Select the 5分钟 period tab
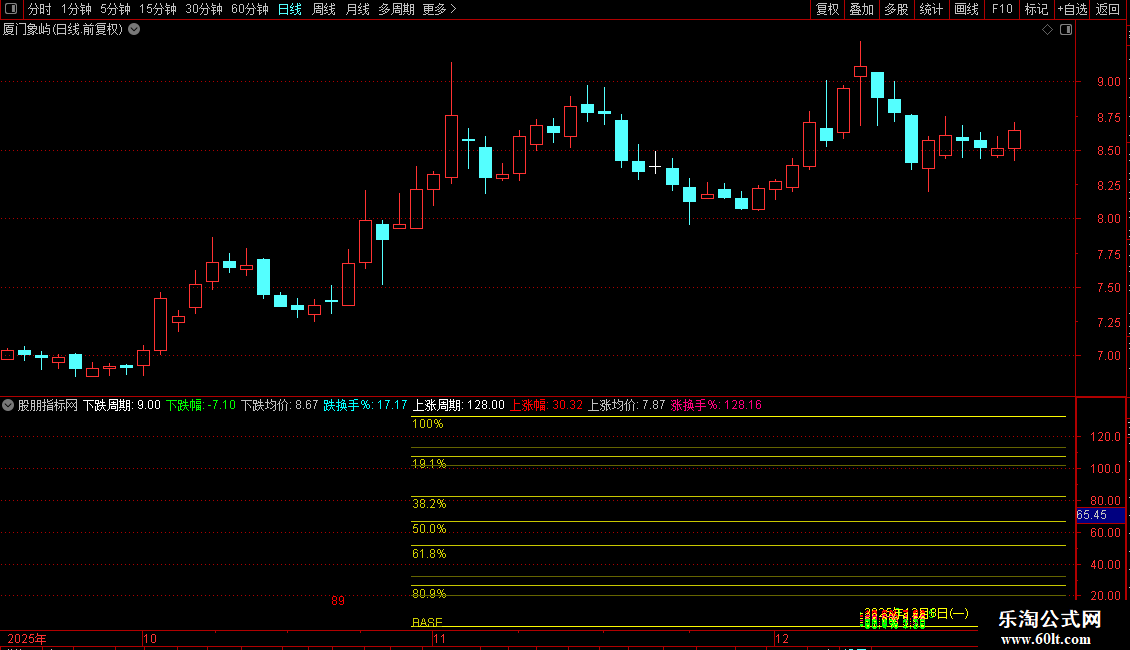This screenshot has width=1130, height=650. coord(115,9)
